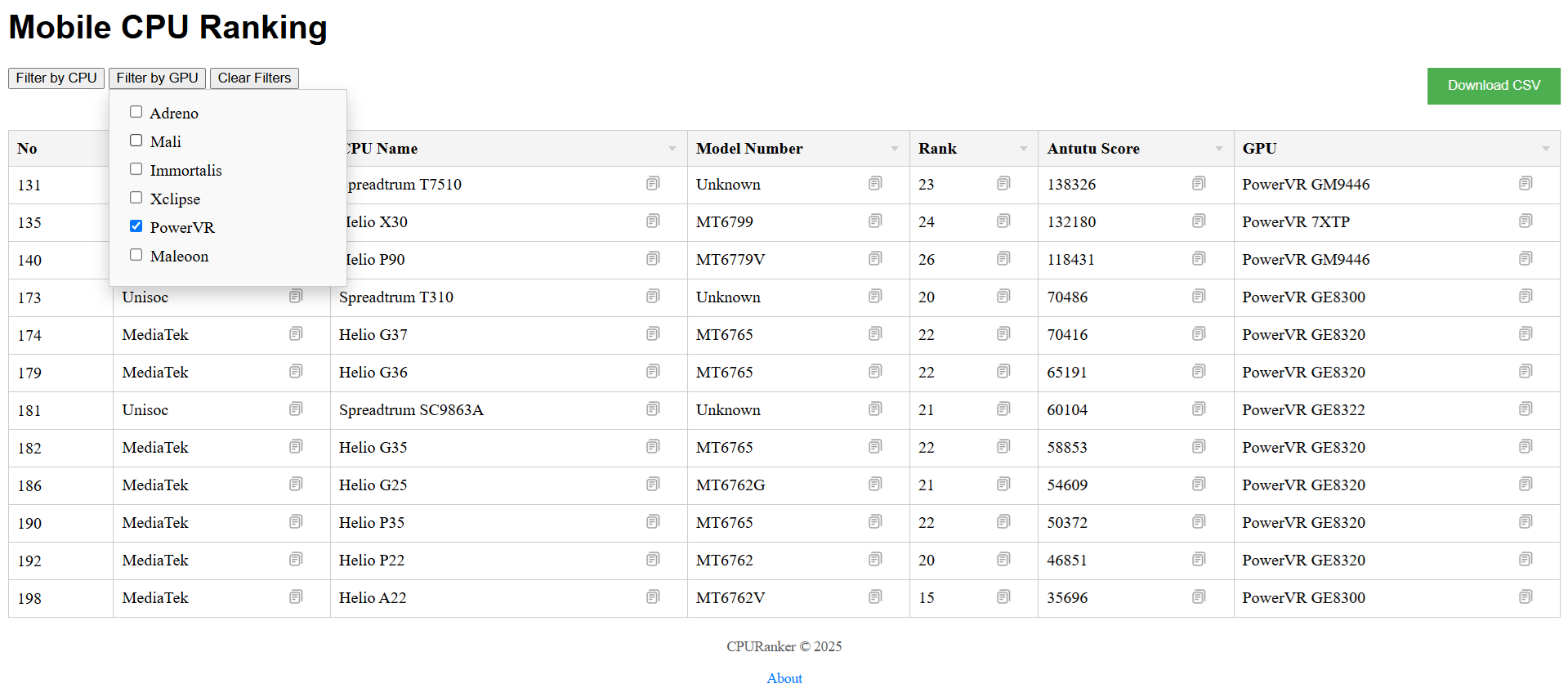The image size is (1568, 697).
Task: Check the Mali GPU filter
Action: point(136,141)
